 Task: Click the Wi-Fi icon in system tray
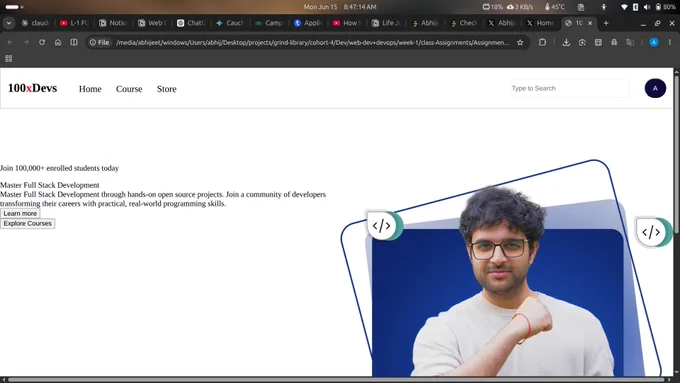click(x=624, y=7)
